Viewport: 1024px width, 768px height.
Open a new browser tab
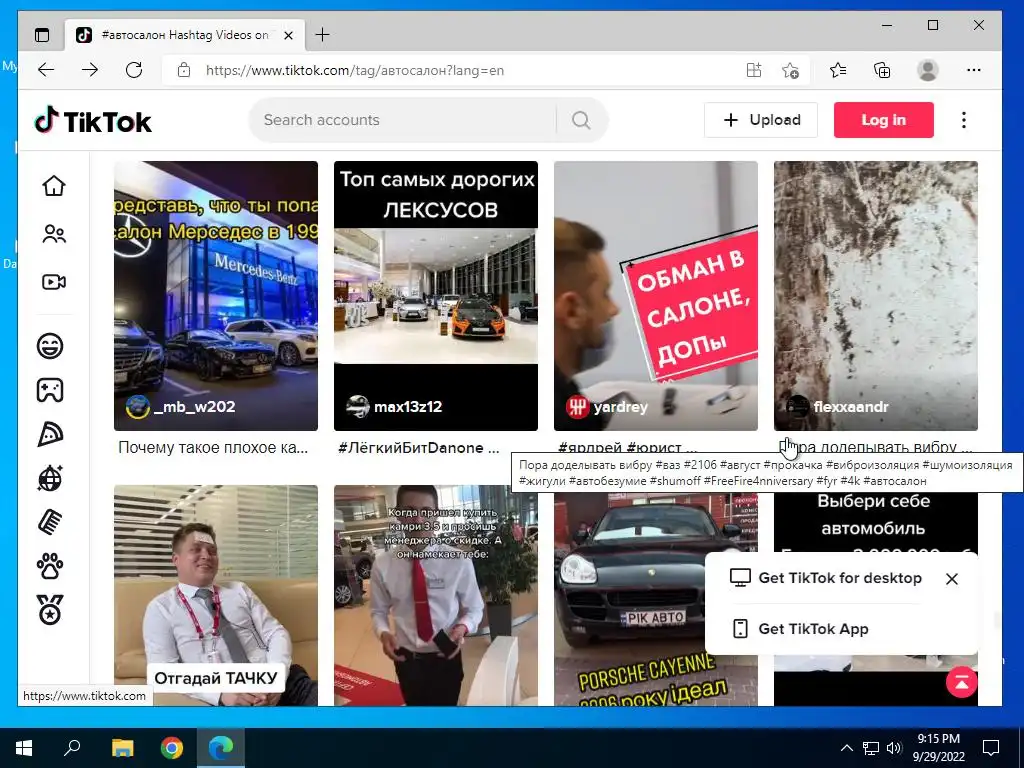[322, 35]
